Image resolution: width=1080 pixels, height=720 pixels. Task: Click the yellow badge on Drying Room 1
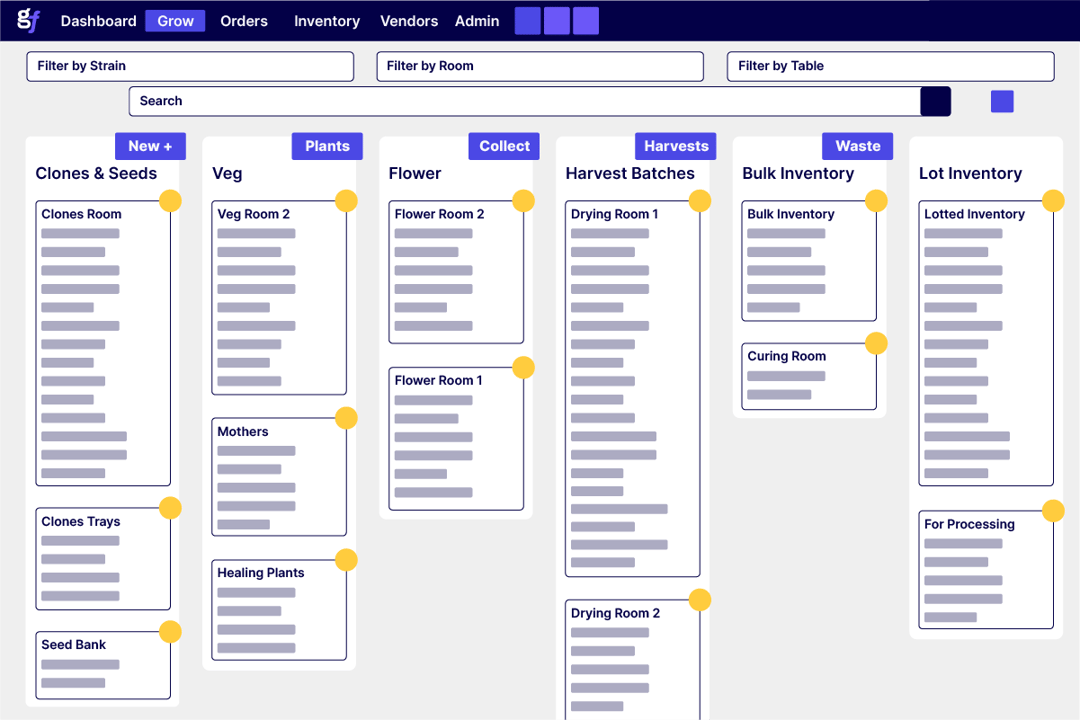(700, 201)
